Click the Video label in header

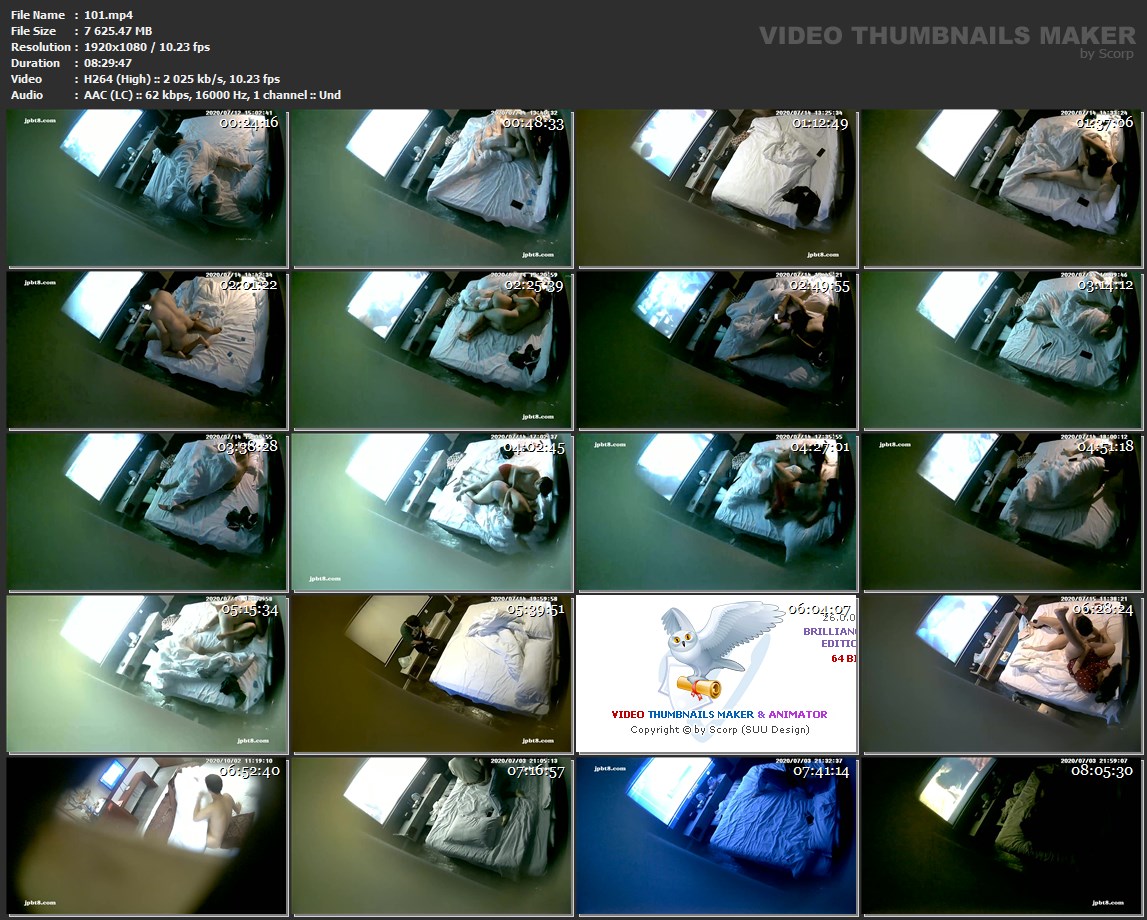pyautogui.click(x=26, y=79)
